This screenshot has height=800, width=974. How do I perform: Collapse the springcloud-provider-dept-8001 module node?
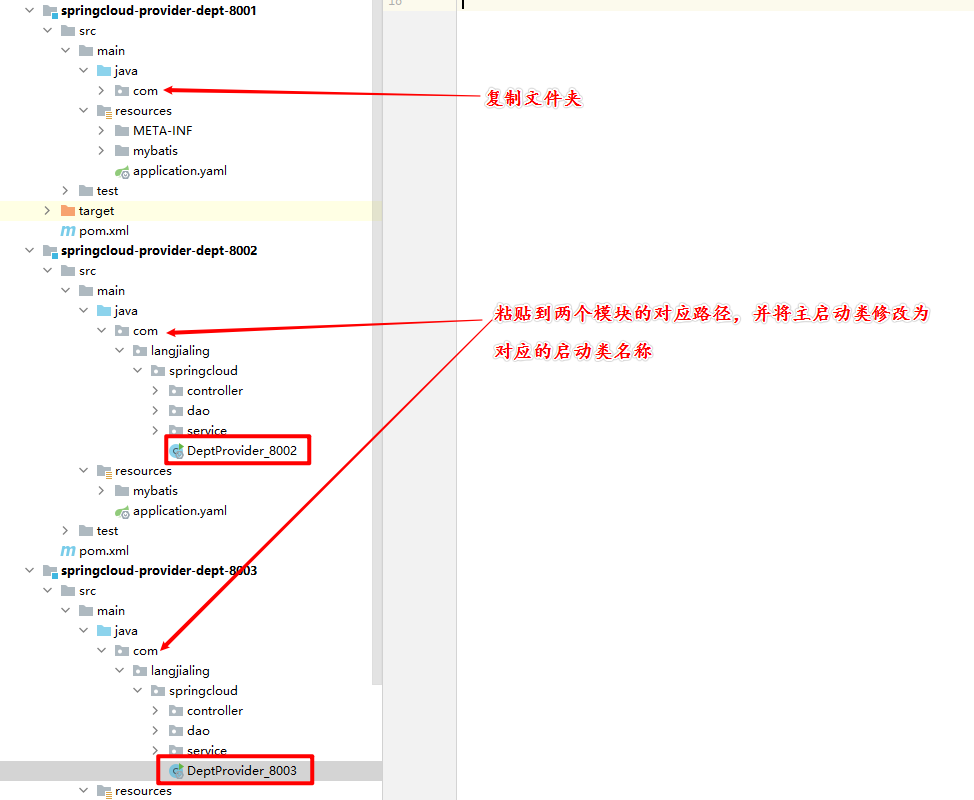(29, 11)
